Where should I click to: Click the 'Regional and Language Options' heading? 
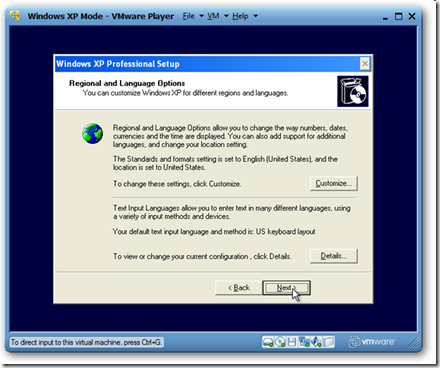pyautogui.click(x=127, y=83)
